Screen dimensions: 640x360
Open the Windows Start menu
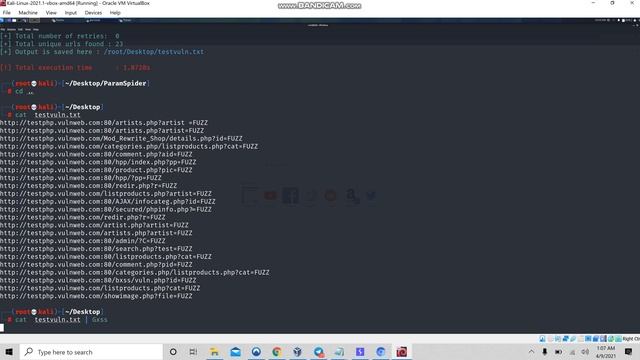click(9, 351)
